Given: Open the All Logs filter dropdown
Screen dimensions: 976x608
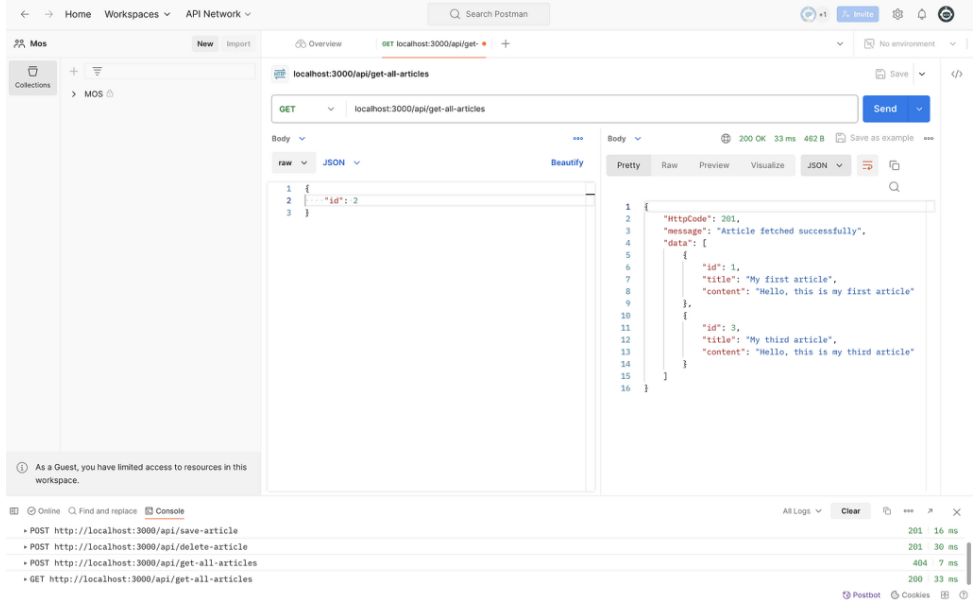Looking at the screenshot, I should [802, 511].
